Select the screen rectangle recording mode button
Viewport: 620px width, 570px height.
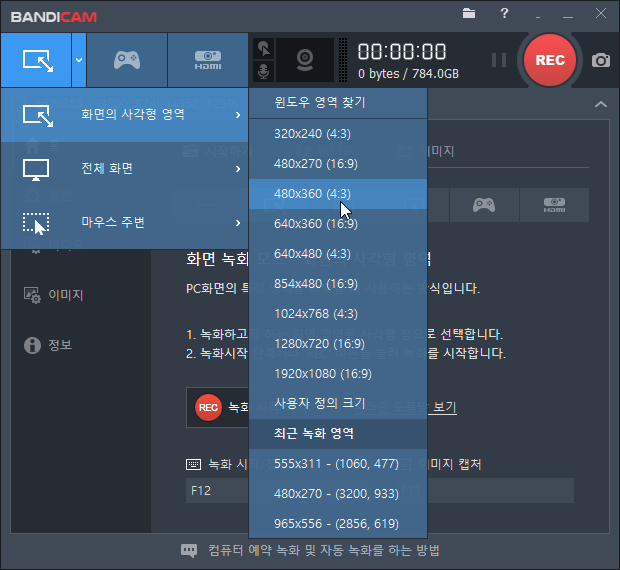pyautogui.click(x=36, y=60)
